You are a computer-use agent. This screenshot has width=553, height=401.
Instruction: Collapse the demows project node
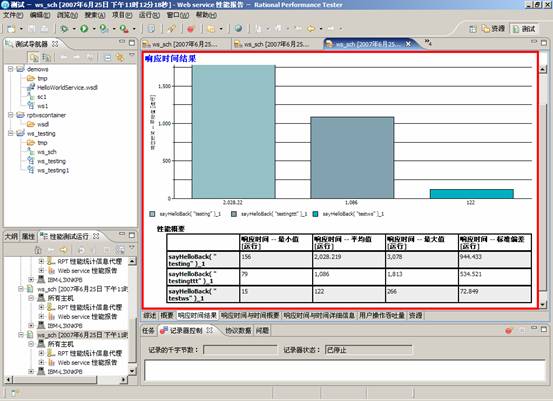(11, 69)
